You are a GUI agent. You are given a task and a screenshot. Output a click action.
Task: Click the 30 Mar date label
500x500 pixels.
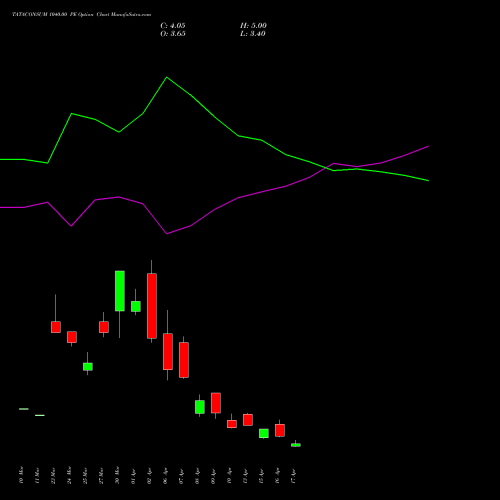point(117,476)
